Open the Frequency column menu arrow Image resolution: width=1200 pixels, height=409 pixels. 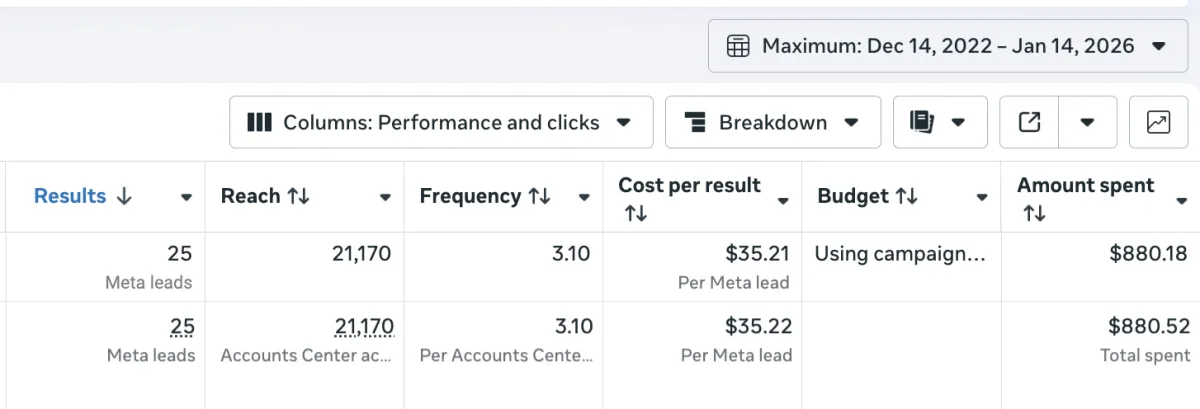tap(584, 198)
